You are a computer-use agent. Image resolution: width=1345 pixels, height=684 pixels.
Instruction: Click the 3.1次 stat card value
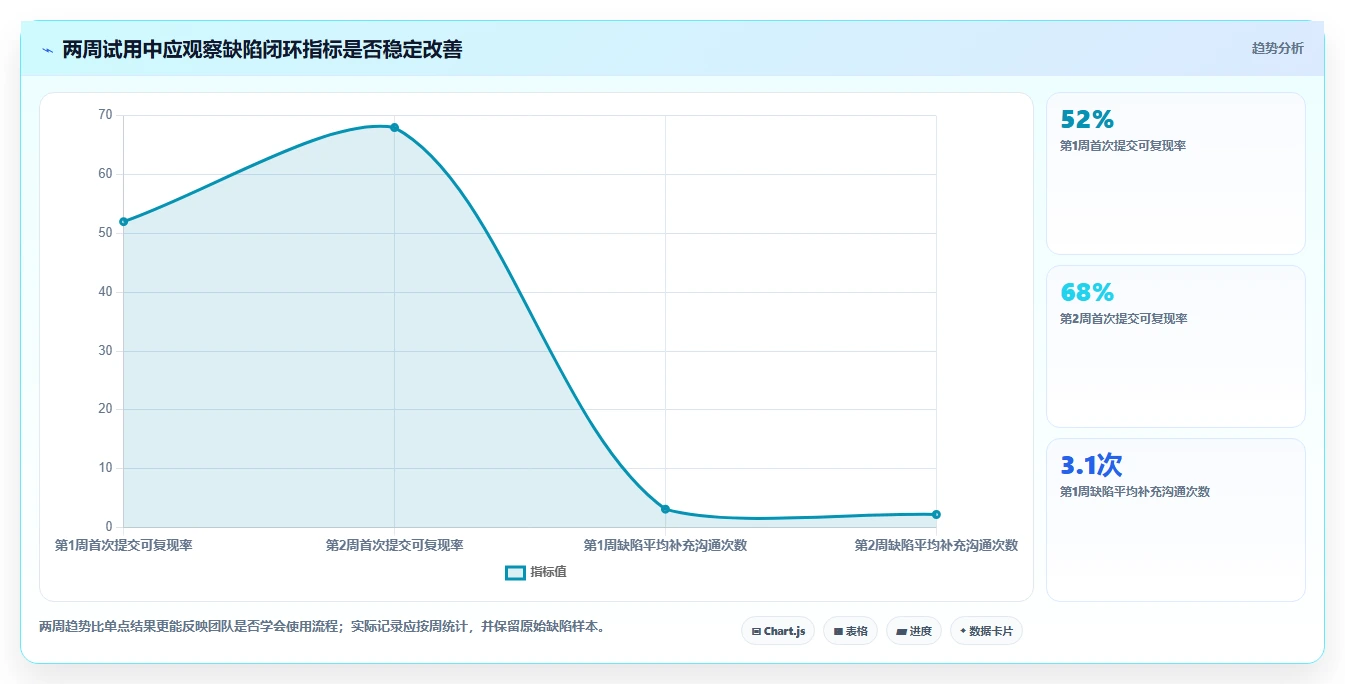tap(1091, 465)
